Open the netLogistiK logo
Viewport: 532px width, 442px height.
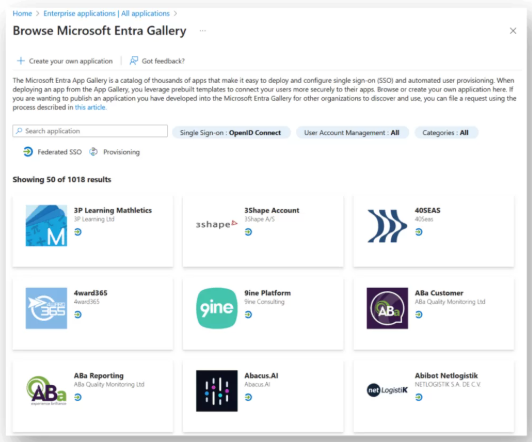(x=387, y=390)
